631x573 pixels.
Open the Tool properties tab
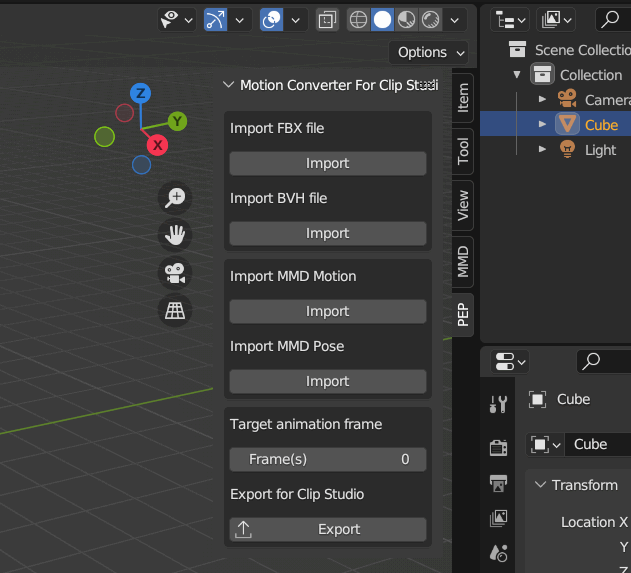pyautogui.click(x=498, y=404)
